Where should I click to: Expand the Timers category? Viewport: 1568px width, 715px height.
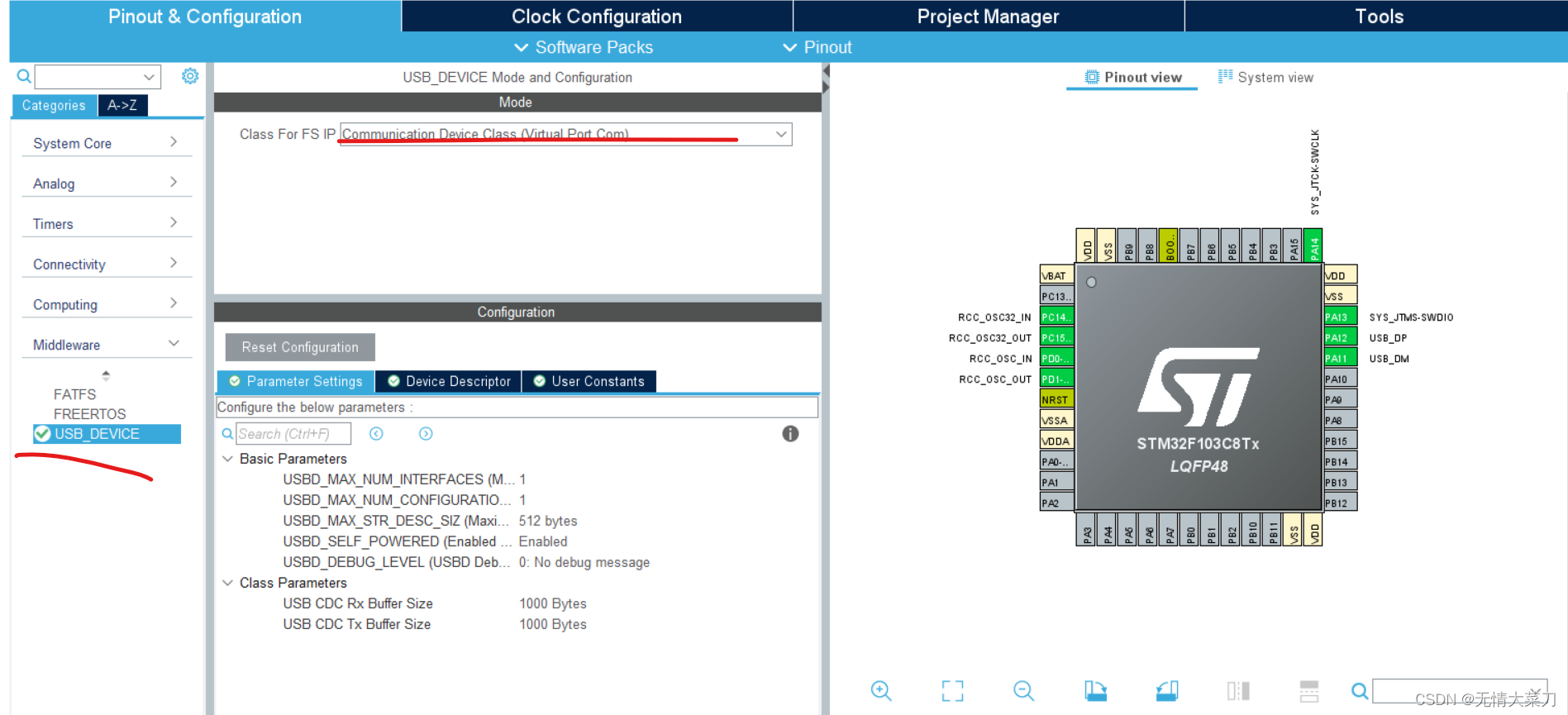point(106,224)
